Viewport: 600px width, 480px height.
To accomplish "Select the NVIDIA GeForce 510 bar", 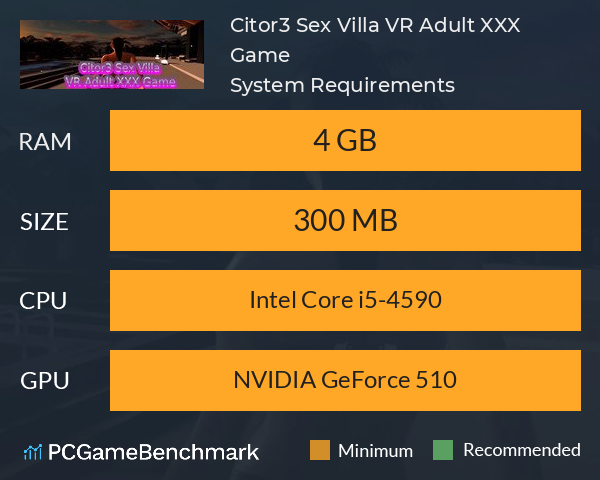I will coord(345,380).
